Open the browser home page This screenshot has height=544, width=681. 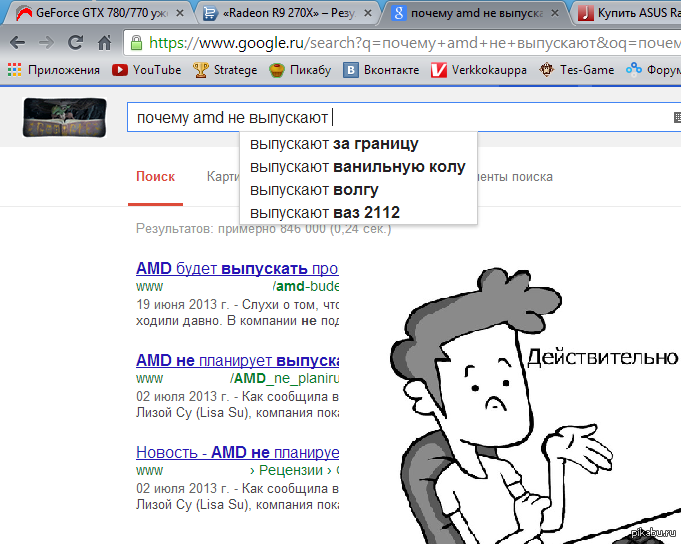(104, 43)
